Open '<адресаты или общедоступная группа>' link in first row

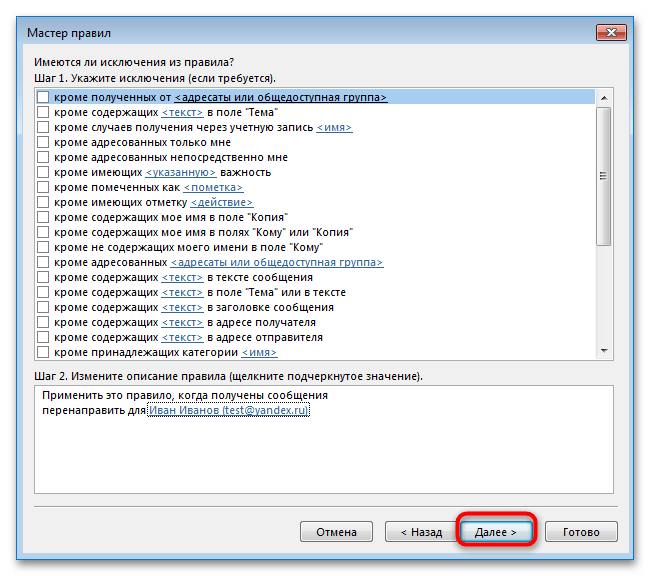pyautogui.click(x=281, y=97)
